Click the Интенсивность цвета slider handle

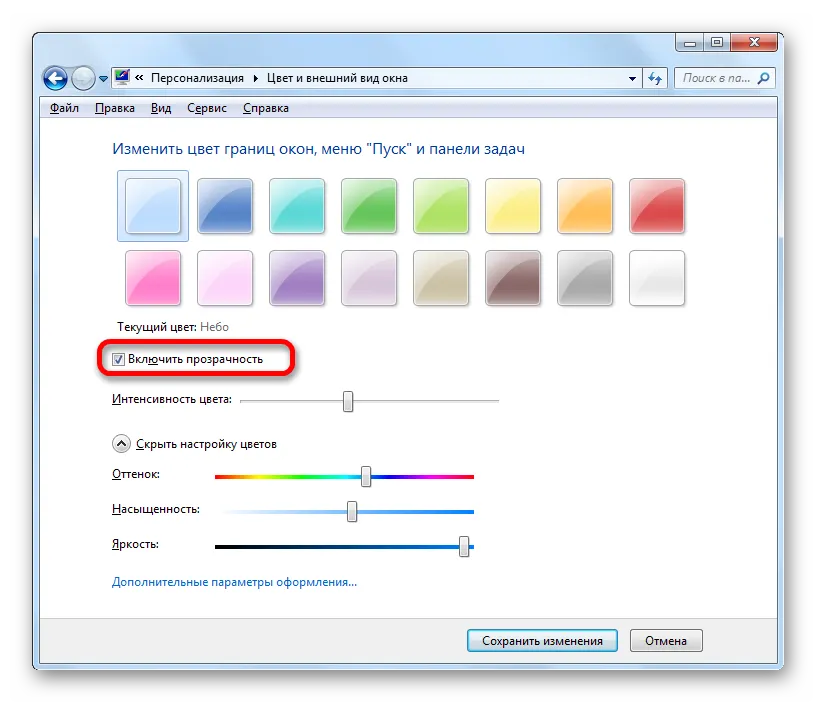tap(348, 401)
